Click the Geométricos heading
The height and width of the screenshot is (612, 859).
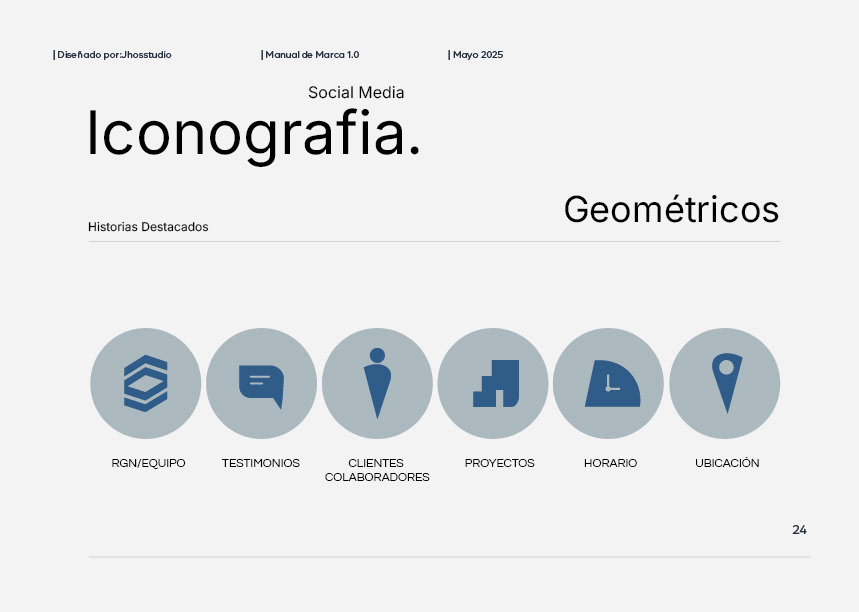(x=672, y=209)
